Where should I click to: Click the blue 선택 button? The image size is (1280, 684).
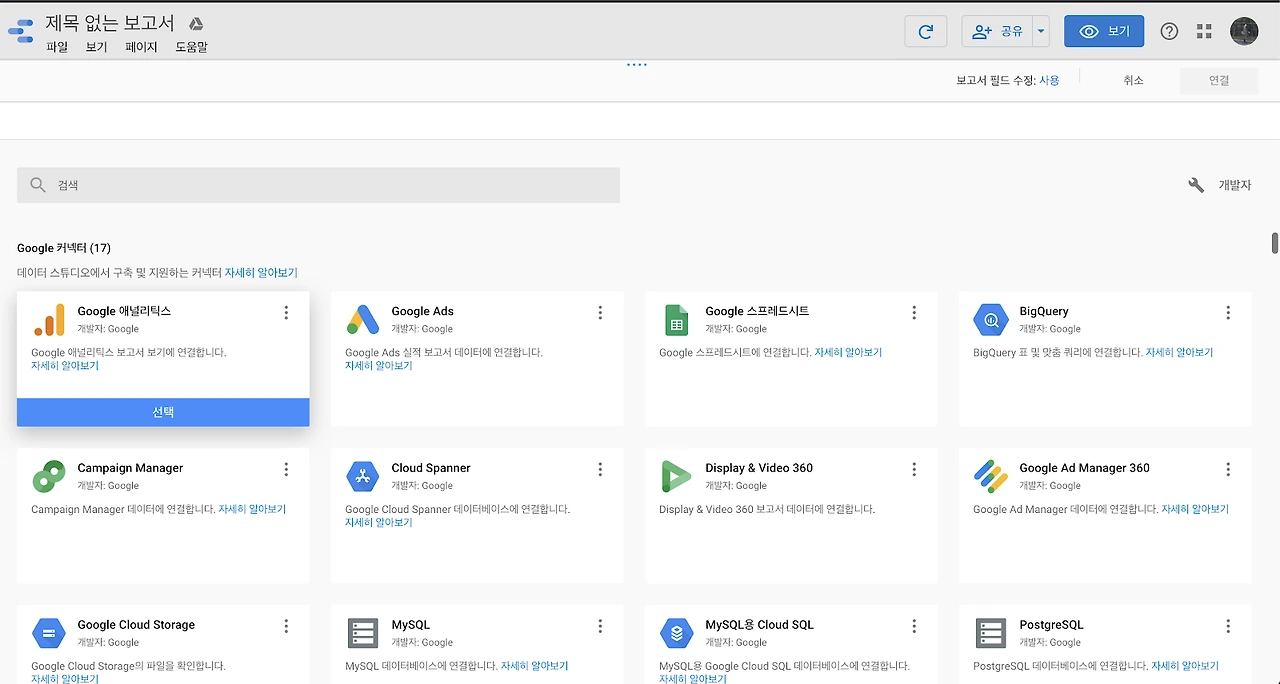[x=163, y=412]
